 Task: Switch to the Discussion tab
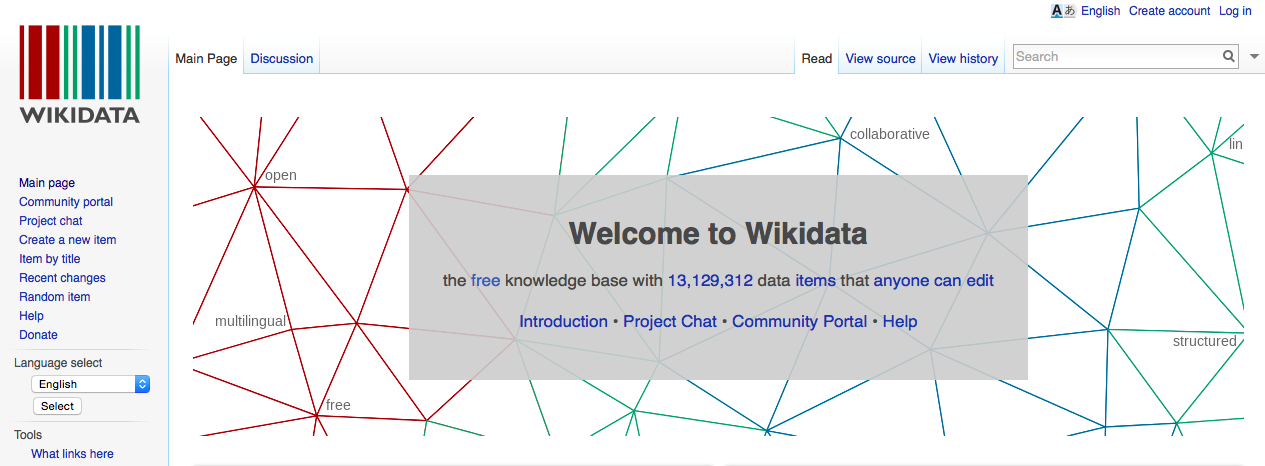coord(281,59)
